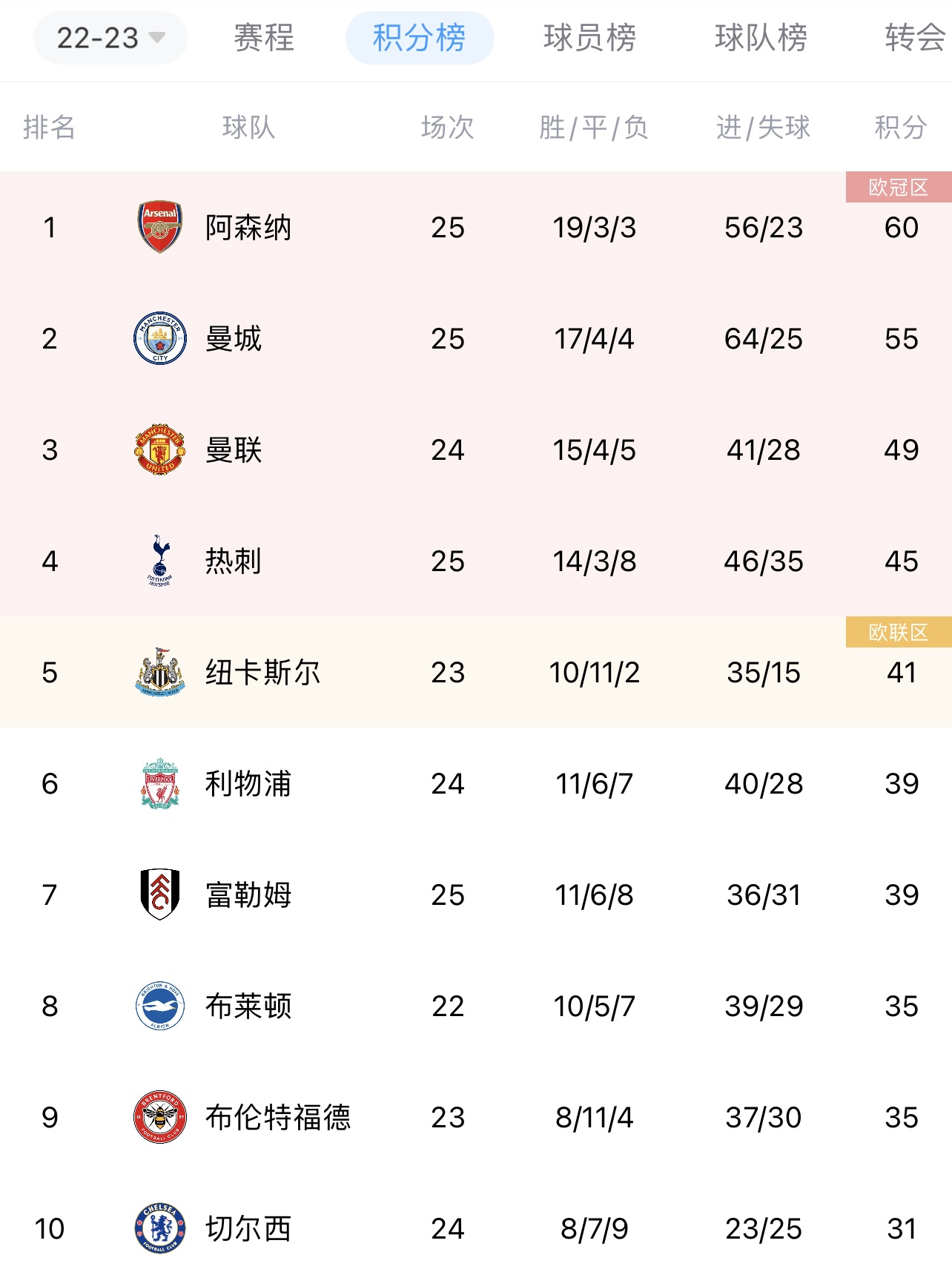
Task: Select the Tottenham Hotspur cockerel logo
Action: pyautogui.click(x=160, y=561)
